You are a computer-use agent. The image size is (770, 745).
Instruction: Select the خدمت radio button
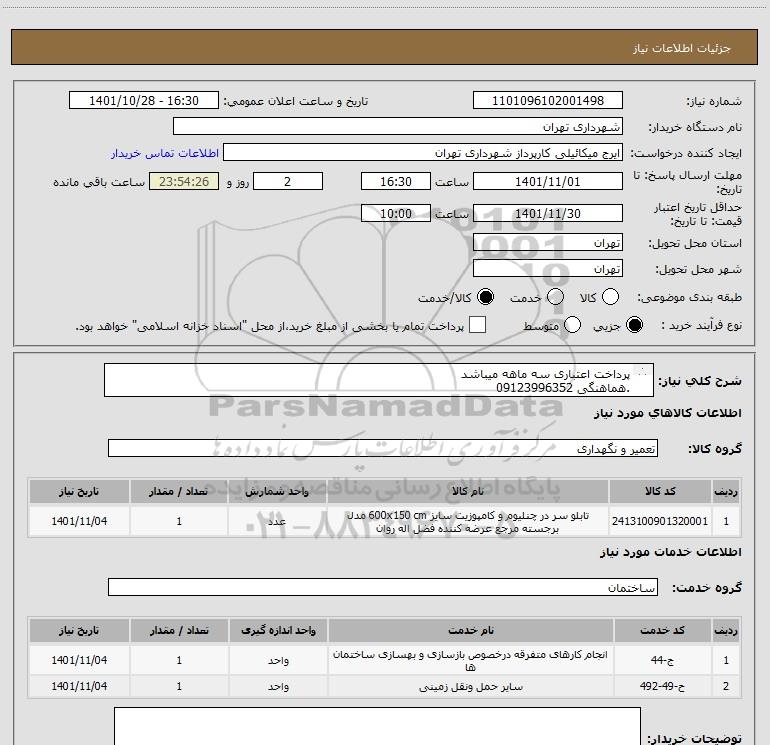click(555, 297)
